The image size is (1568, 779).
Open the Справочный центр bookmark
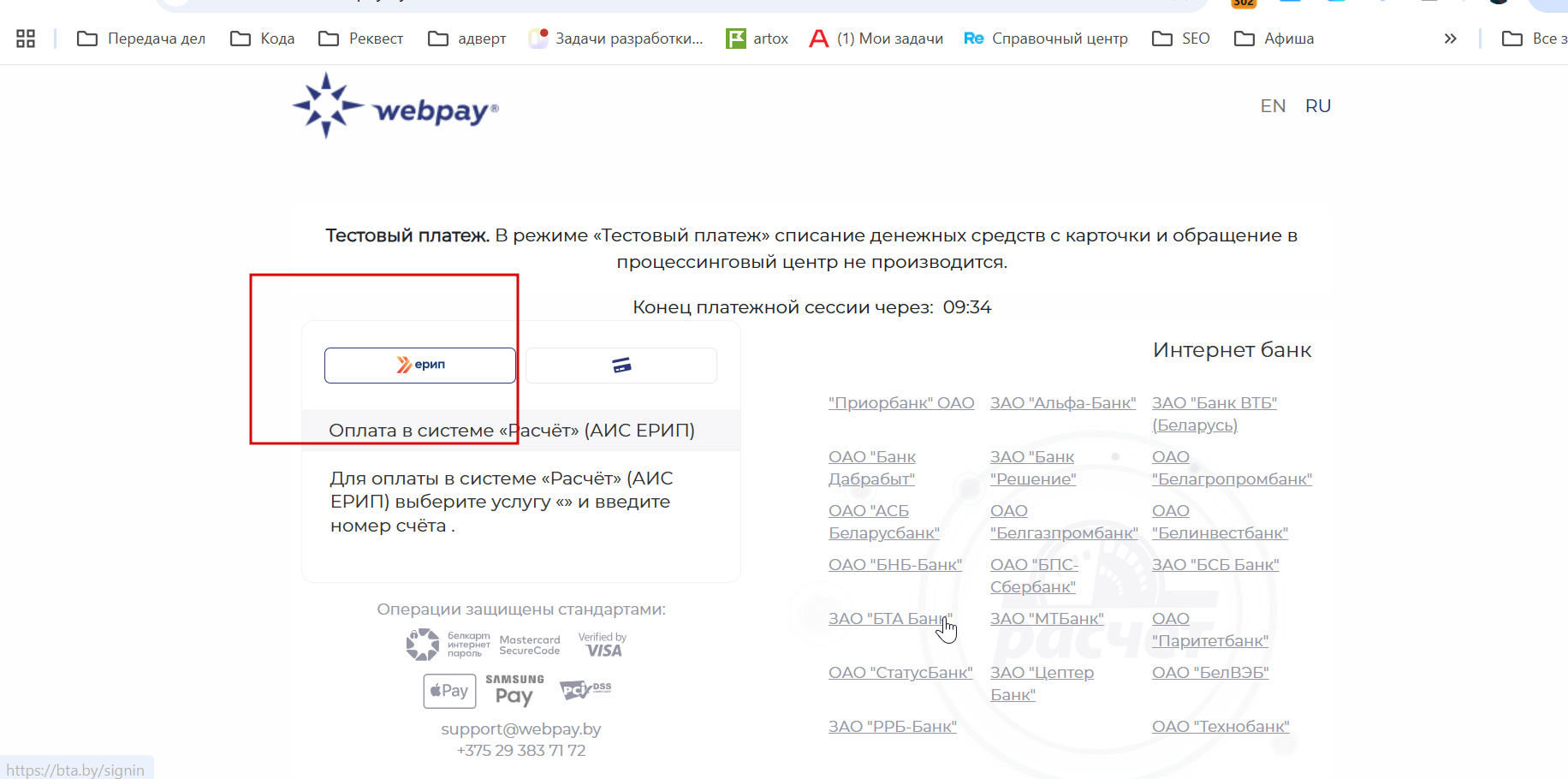point(1046,39)
